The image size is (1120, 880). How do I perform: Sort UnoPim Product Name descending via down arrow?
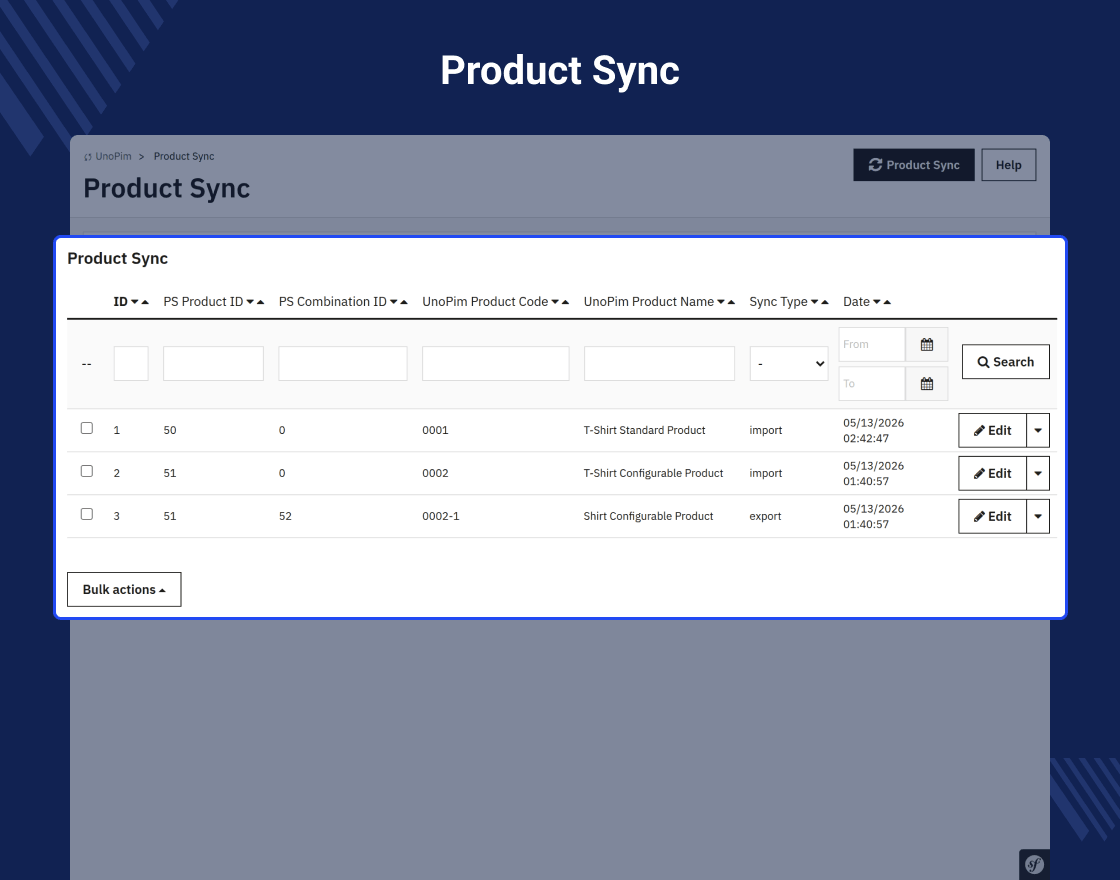click(721, 302)
